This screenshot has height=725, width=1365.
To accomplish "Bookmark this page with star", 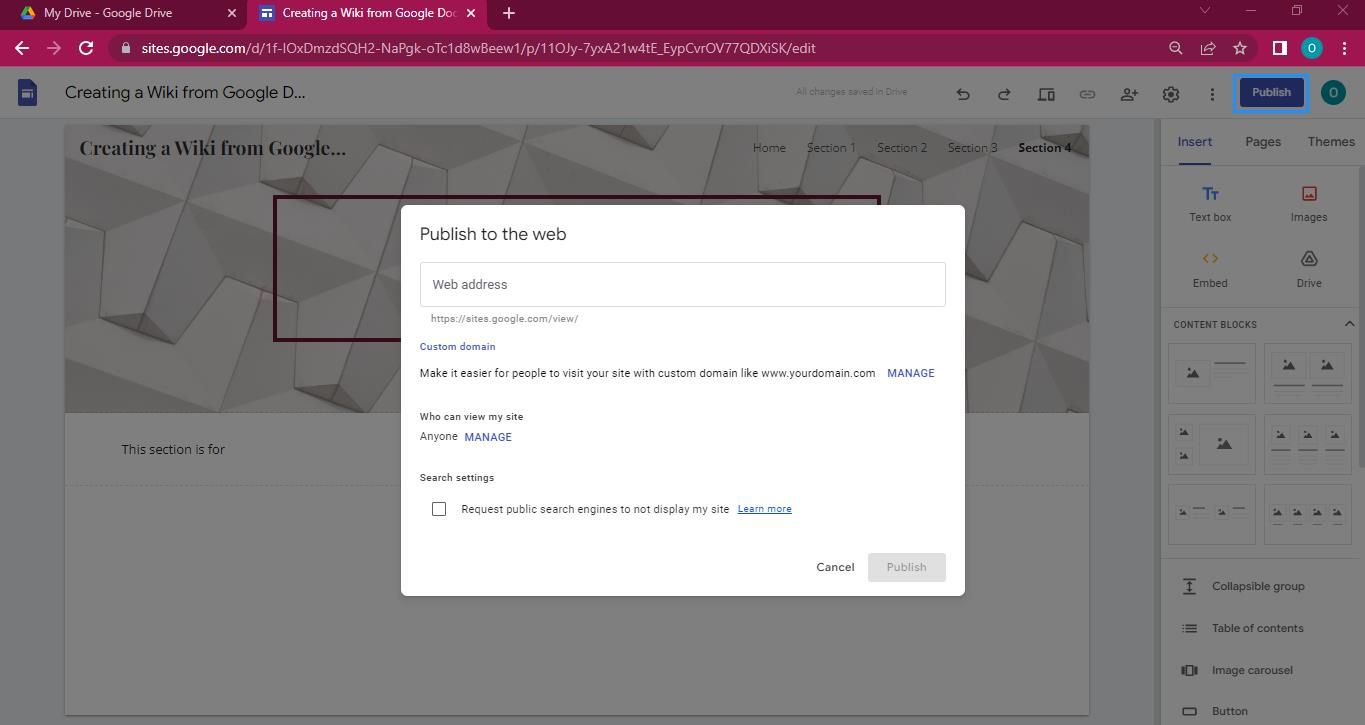I will [1240, 48].
